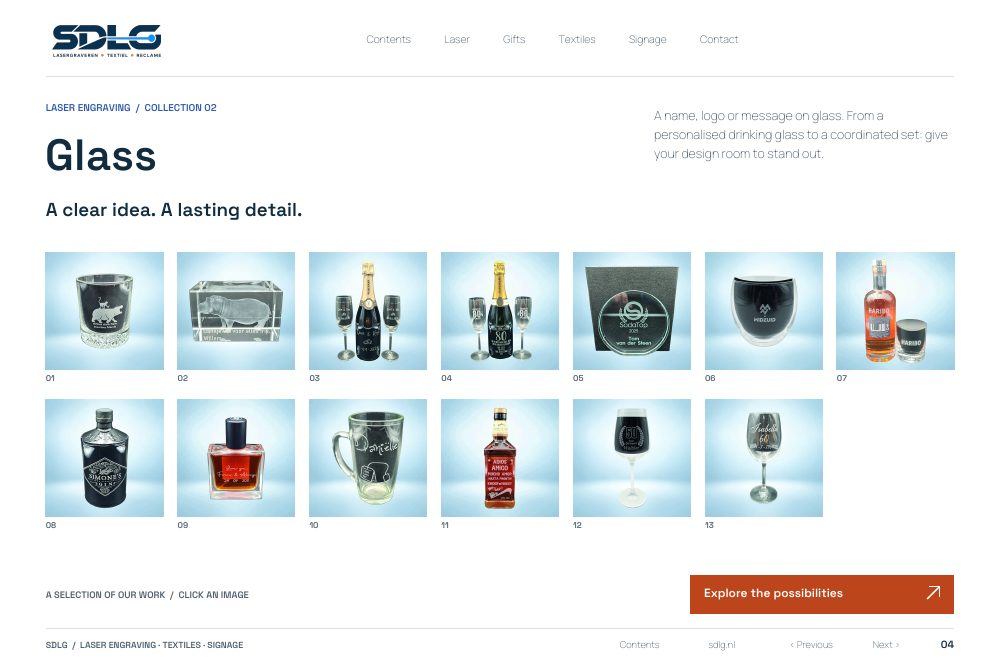This screenshot has height=667, width=1000.
Task: Click the arrow icon on Explore button
Action: [x=934, y=593]
